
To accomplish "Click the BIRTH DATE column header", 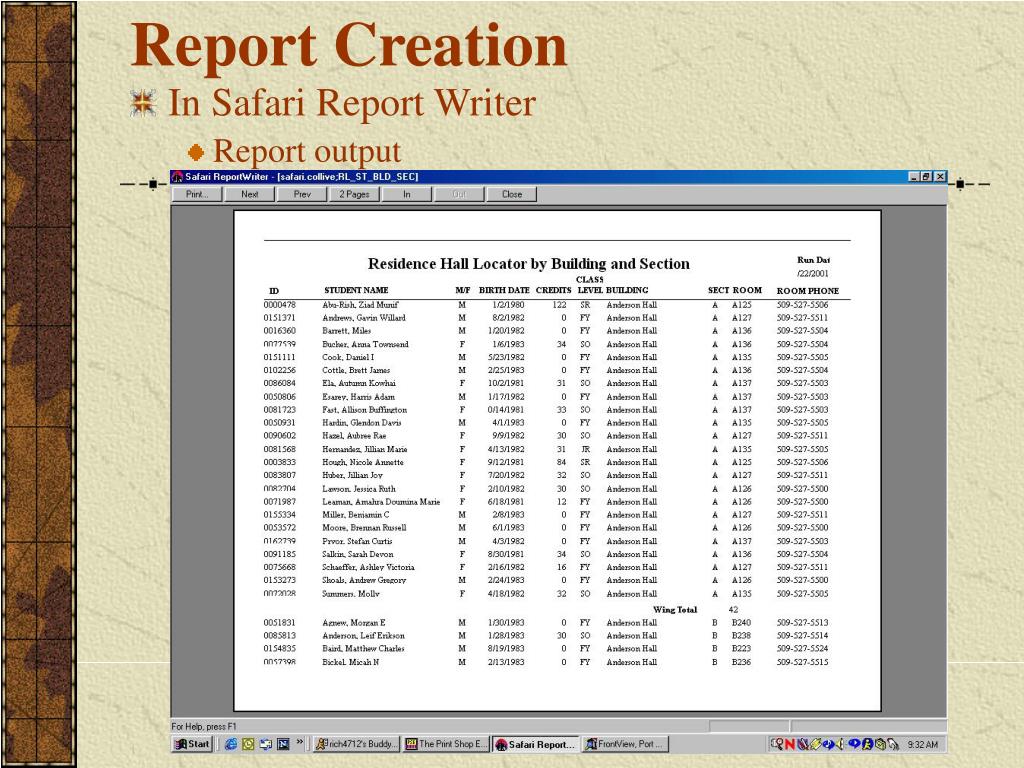I will [x=504, y=290].
